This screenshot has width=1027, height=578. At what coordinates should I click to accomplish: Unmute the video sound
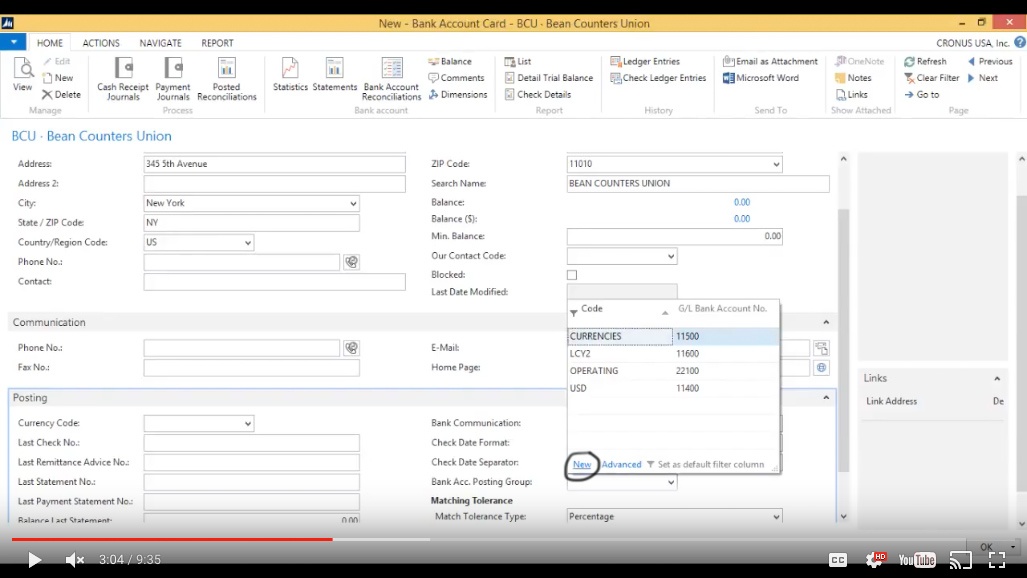[75, 560]
